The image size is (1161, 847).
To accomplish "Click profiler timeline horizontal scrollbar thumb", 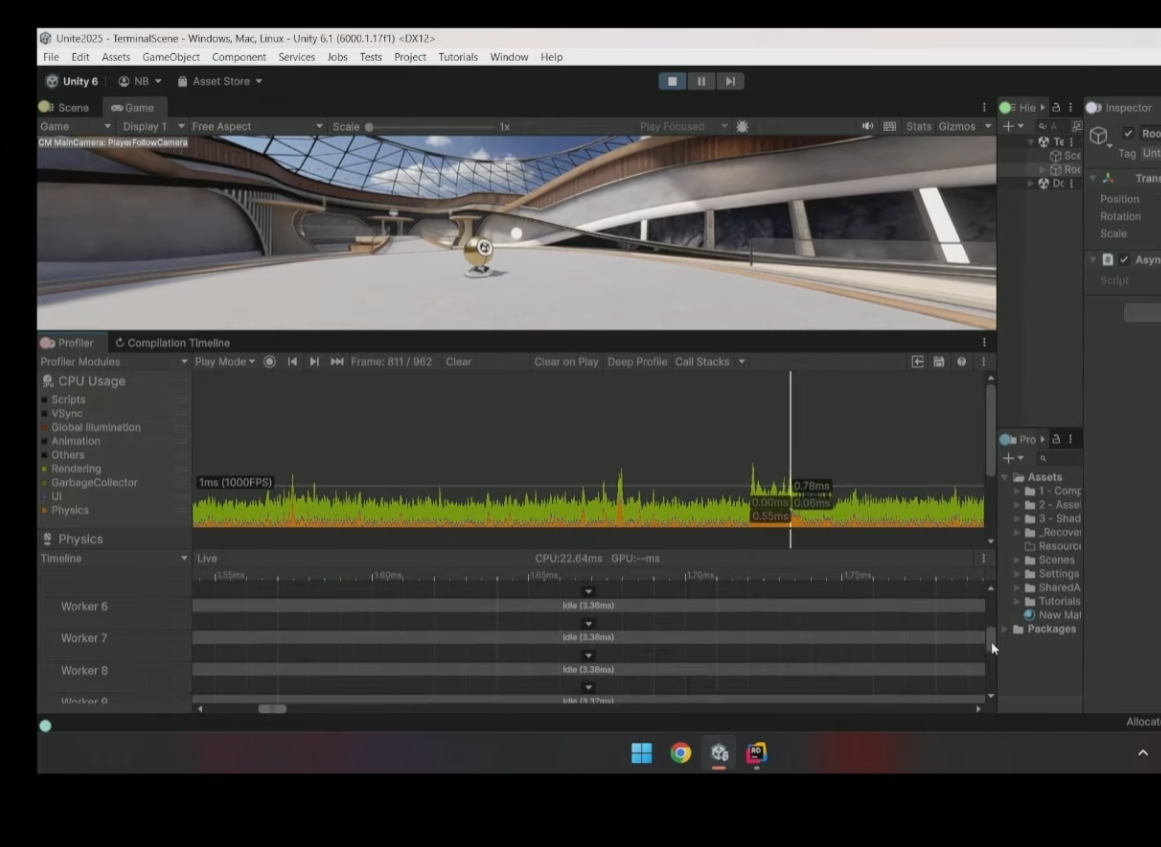I will (272, 709).
